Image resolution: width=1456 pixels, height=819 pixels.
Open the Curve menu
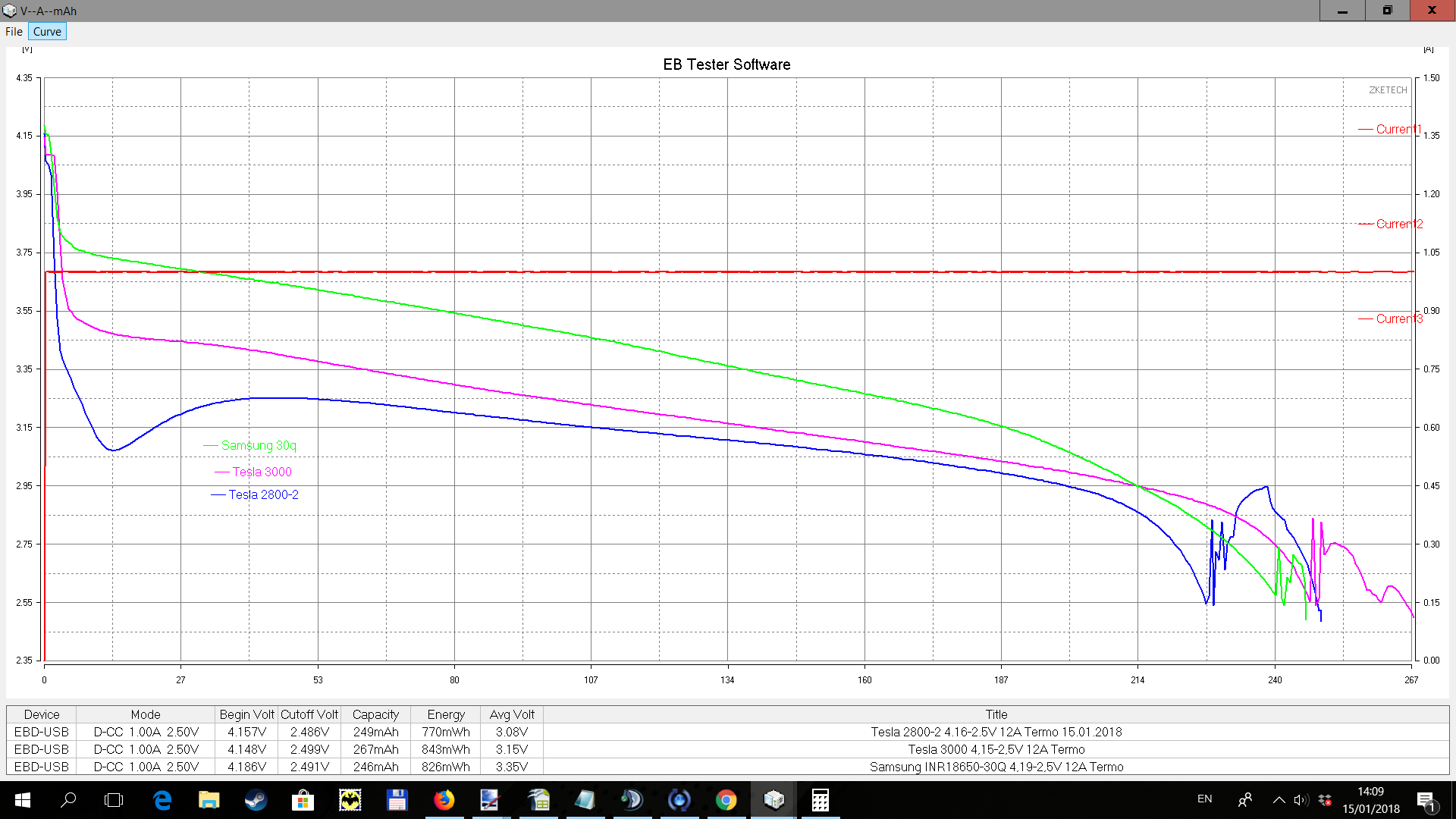tap(47, 32)
